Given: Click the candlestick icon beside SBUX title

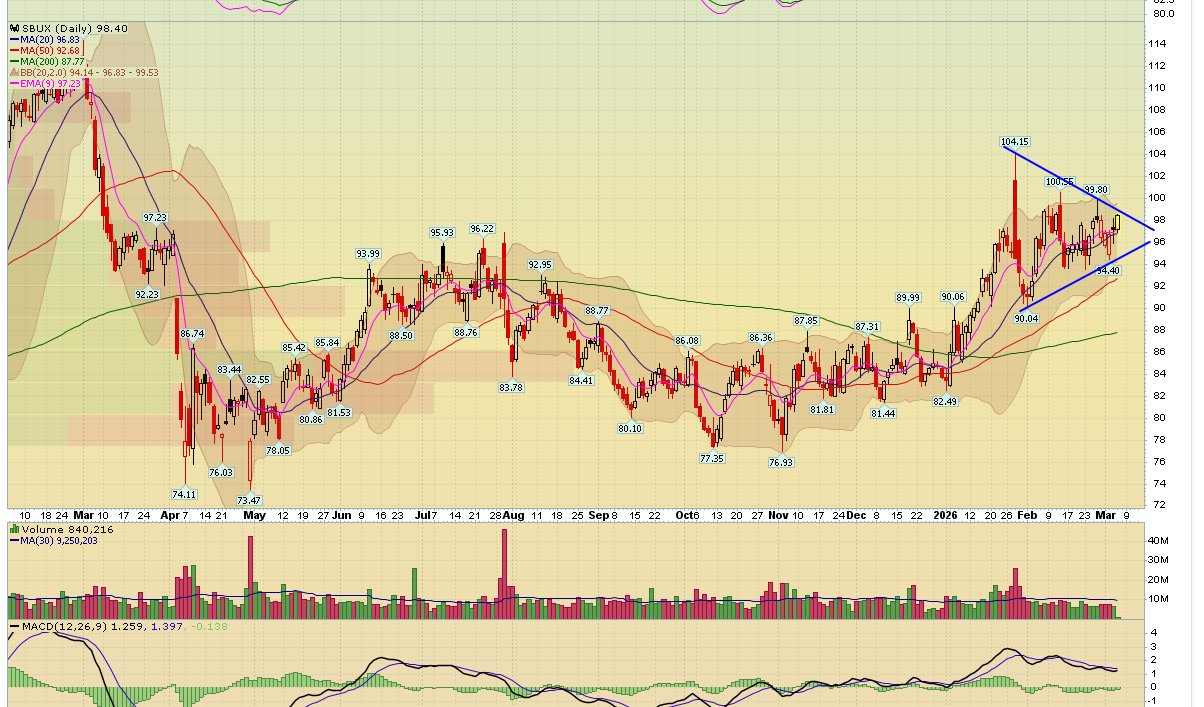Looking at the screenshot, I should click(14, 28).
